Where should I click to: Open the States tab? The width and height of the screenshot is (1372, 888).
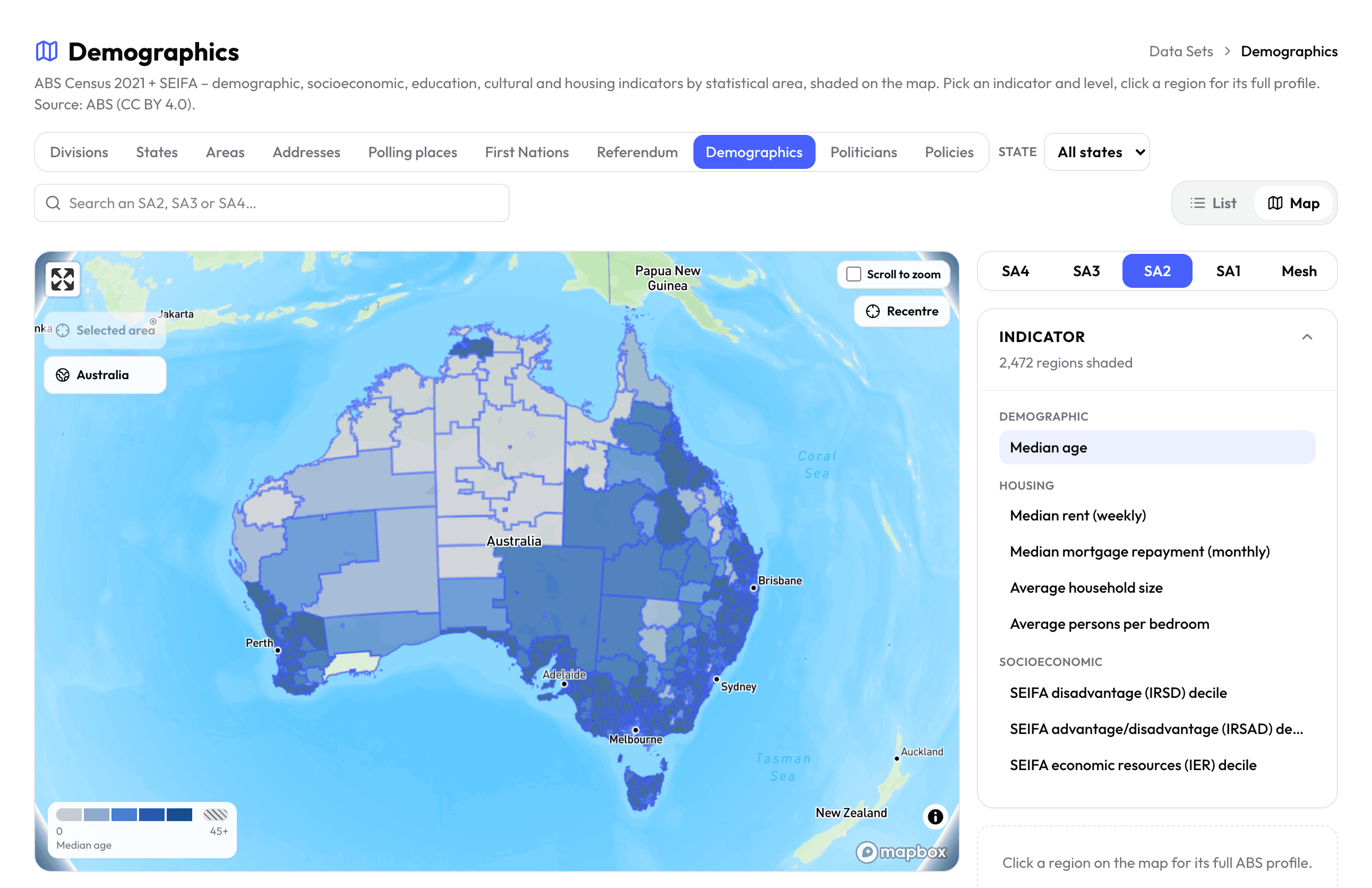point(157,152)
